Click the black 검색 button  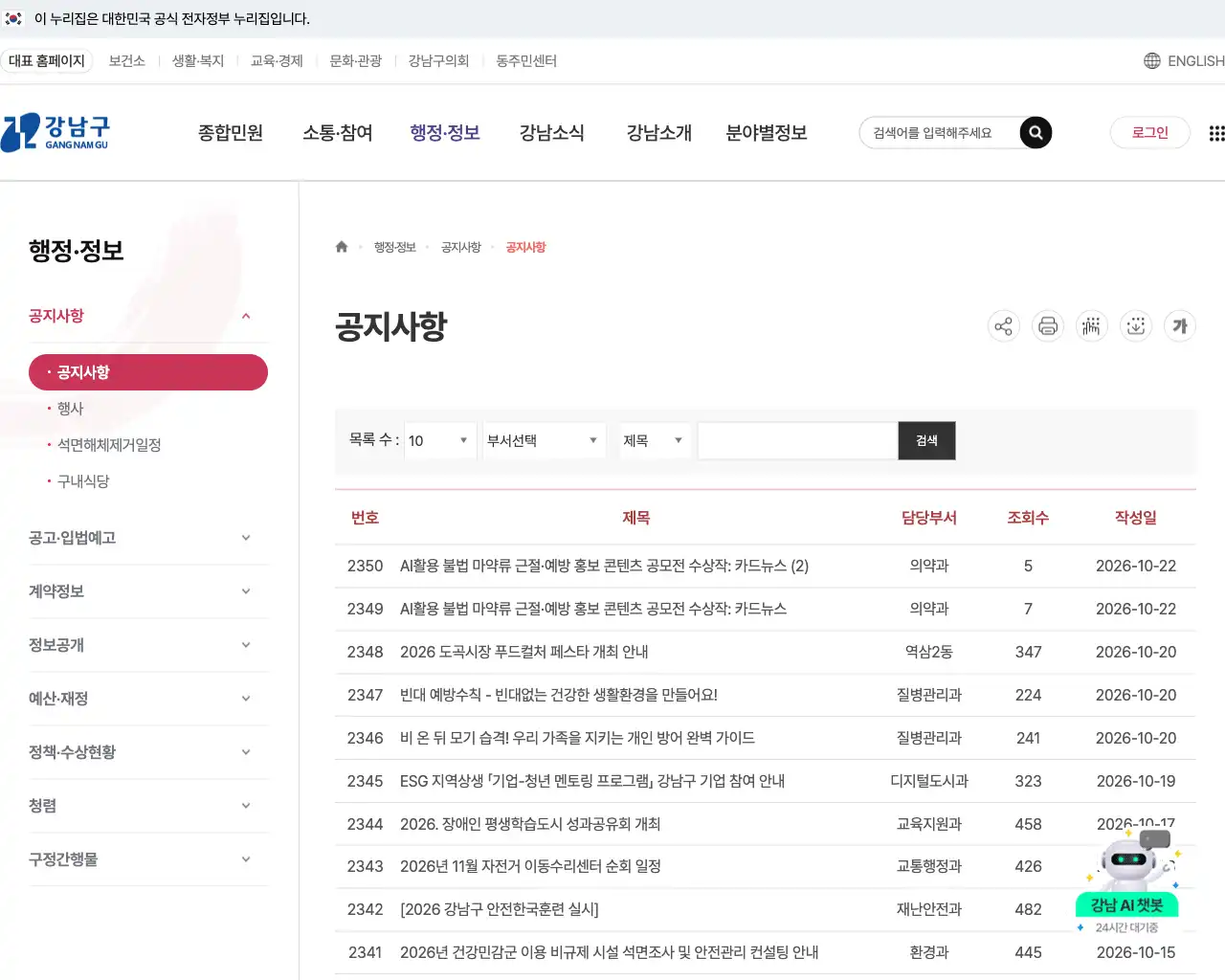pyautogui.click(x=926, y=440)
